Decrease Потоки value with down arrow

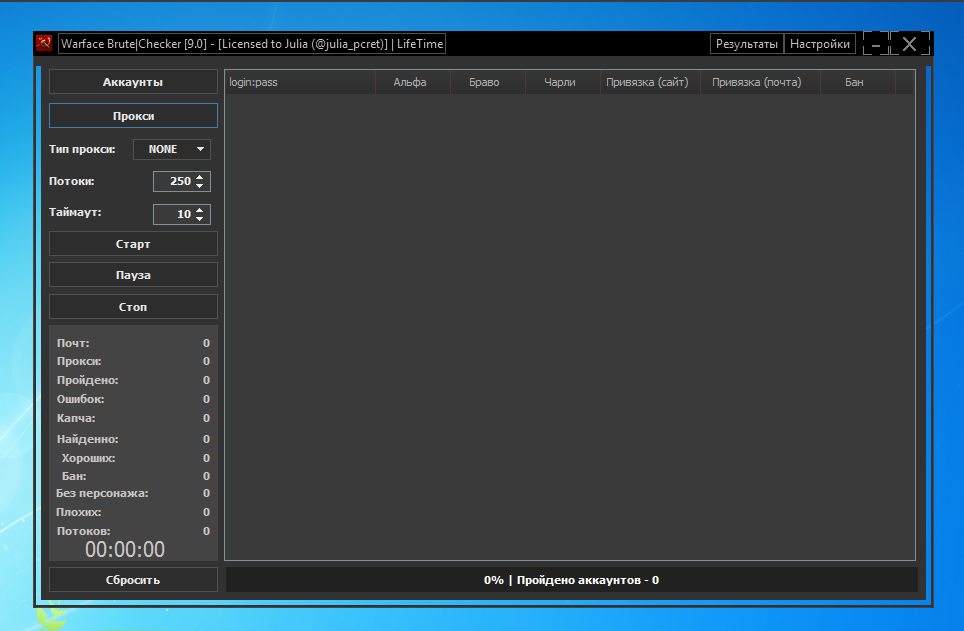pos(200,186)
